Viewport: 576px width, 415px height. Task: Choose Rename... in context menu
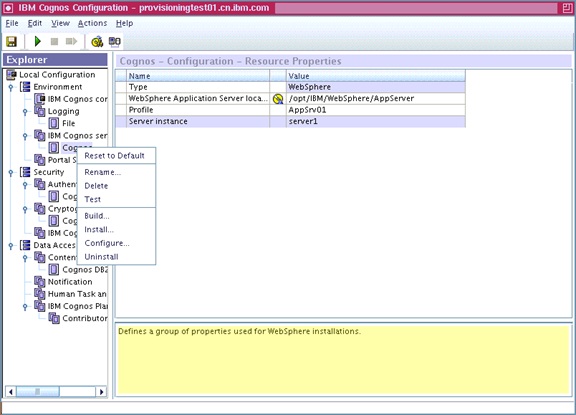116,172
